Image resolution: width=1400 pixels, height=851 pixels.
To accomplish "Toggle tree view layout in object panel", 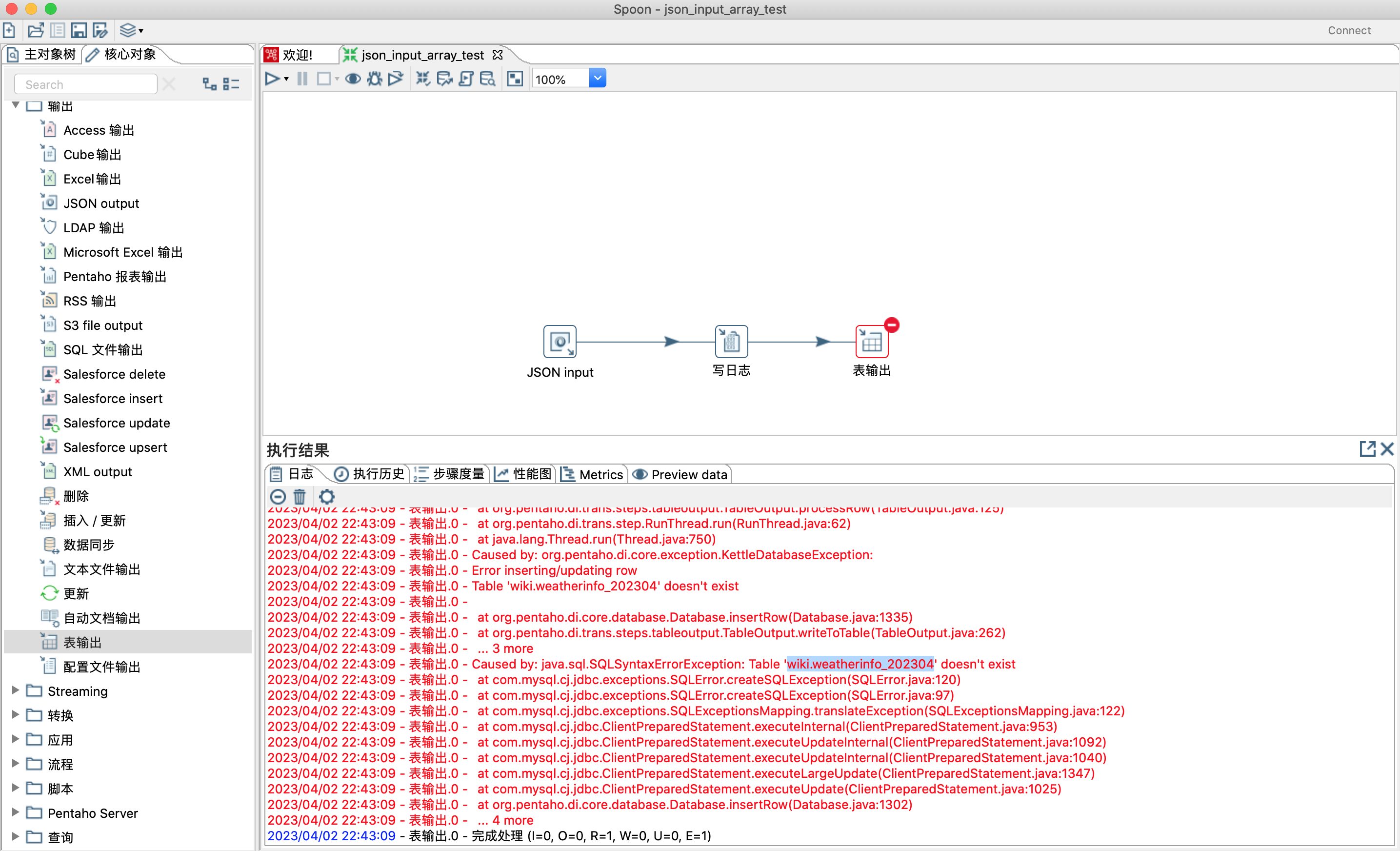I will click(209, 84).
